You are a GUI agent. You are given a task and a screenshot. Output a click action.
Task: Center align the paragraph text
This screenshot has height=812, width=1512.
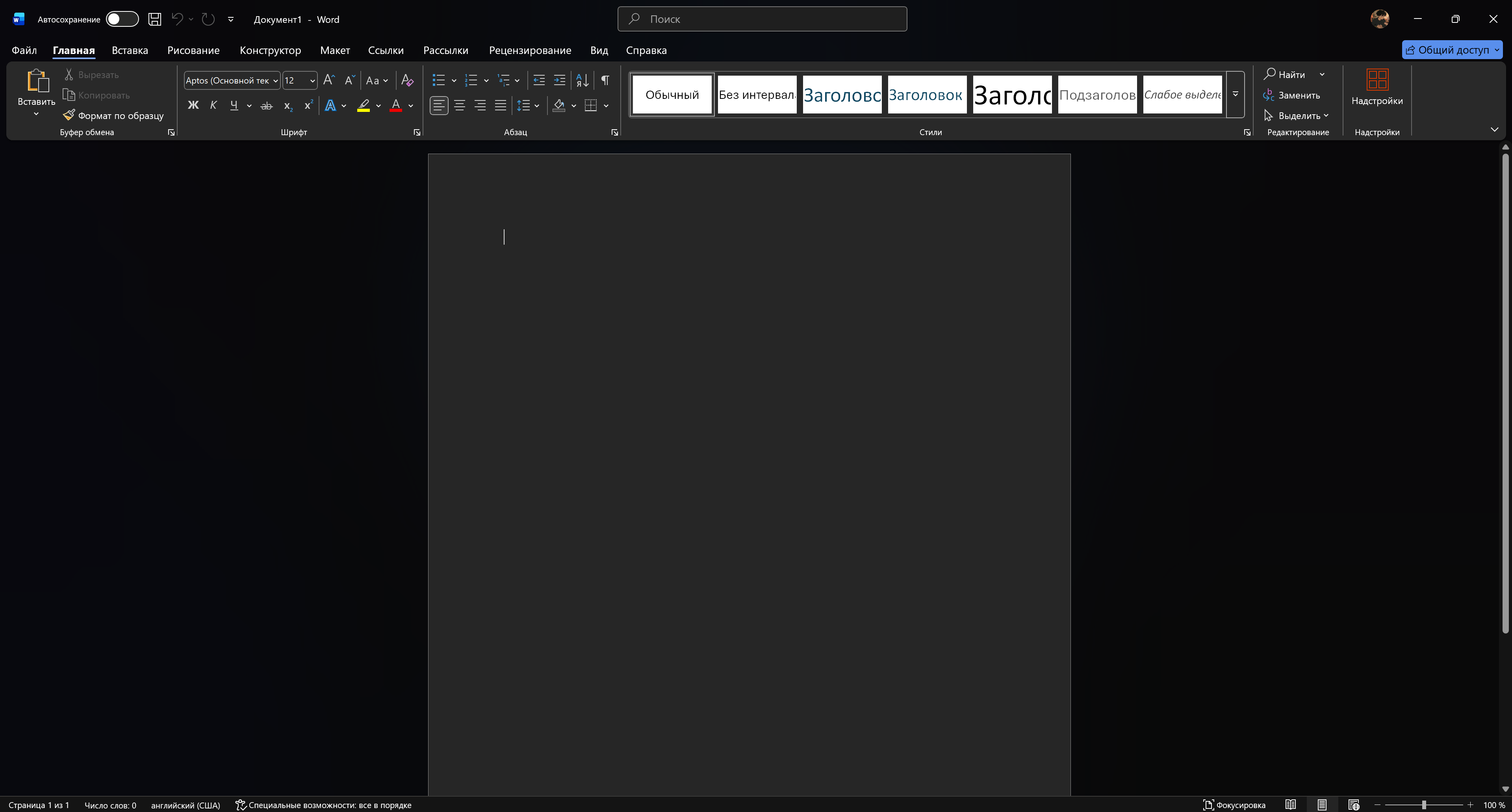(x=460, y=106)
